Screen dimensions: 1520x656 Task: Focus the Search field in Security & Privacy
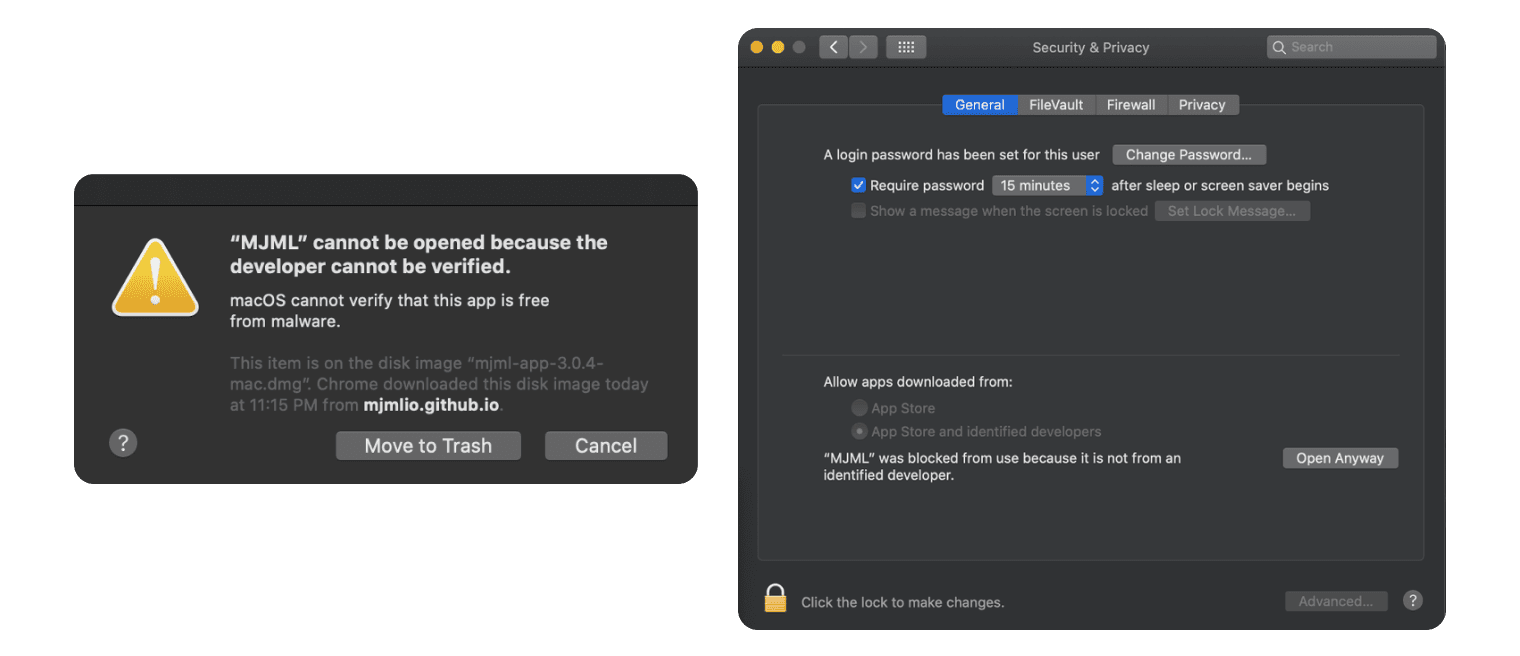(x=1351, y=47)
